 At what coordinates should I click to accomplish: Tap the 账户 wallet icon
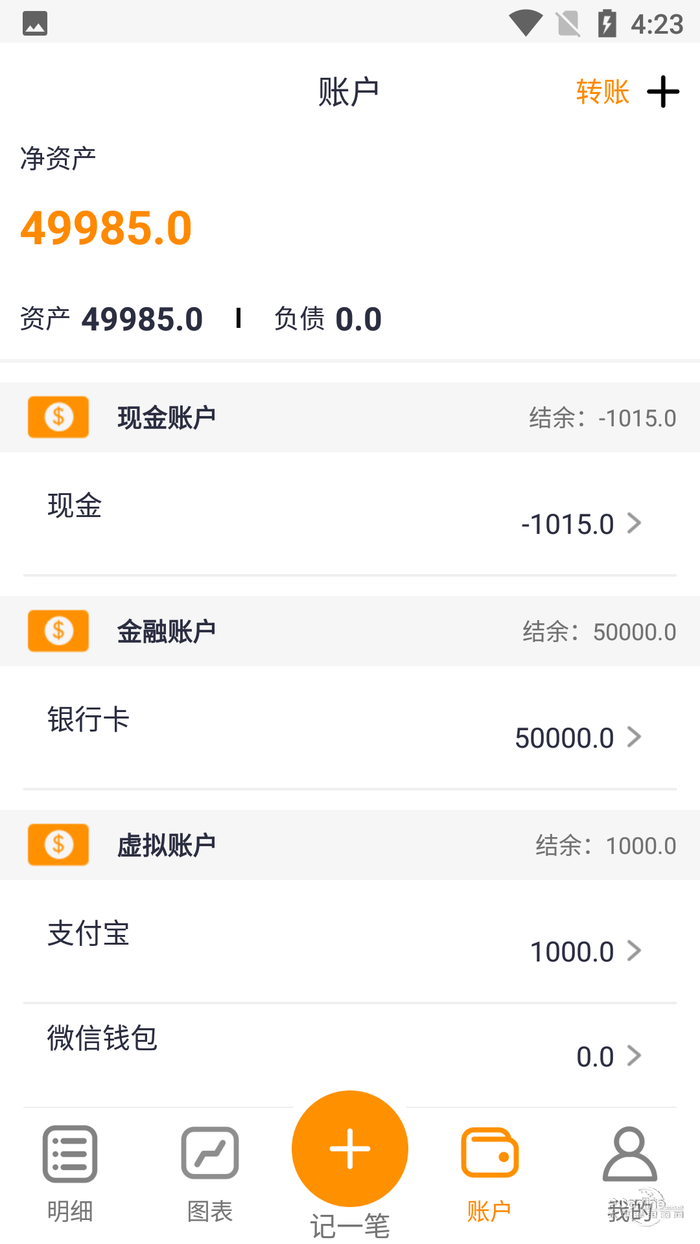tap(490, 1154)
